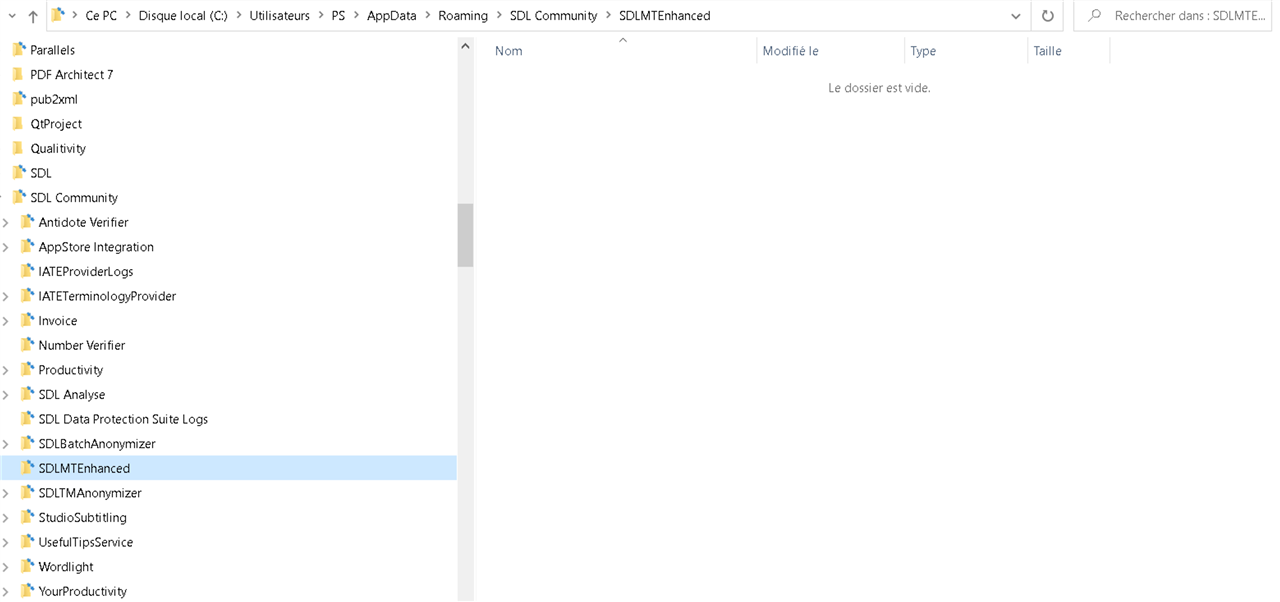The width and height of the screenshot is (1280, 602).
Task: Sort by Nom column header
Action: click(509, 51)
